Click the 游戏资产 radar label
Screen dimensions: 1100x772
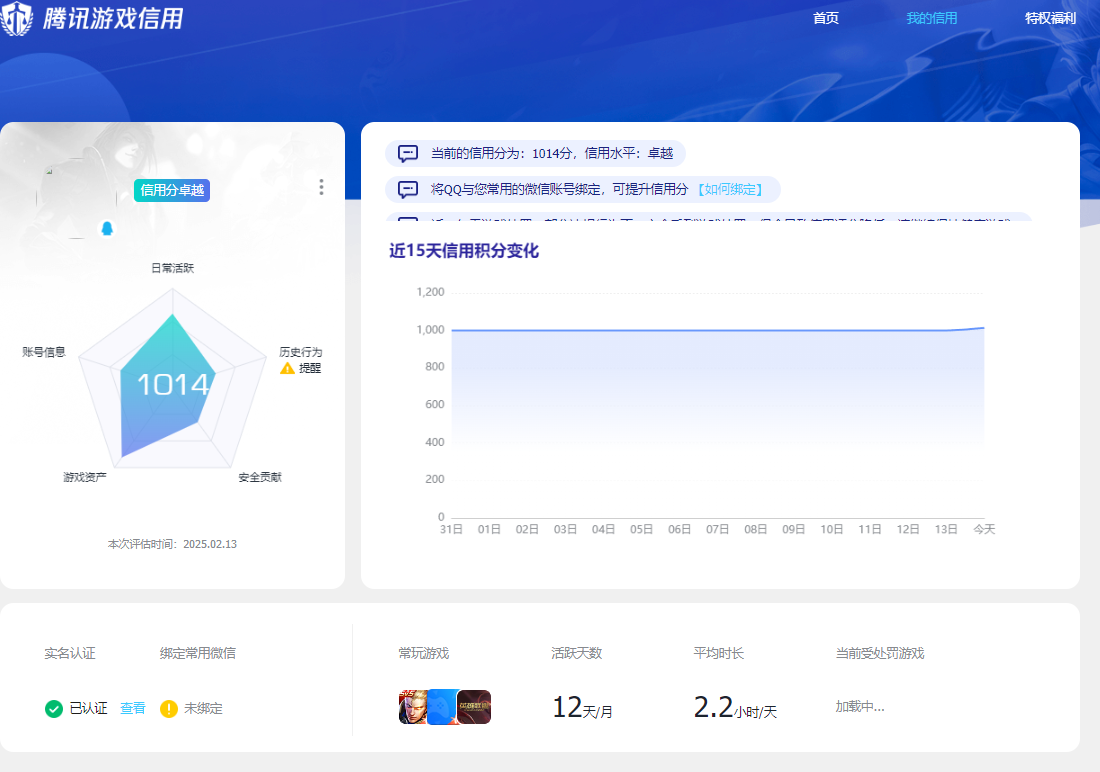(85, 477)
